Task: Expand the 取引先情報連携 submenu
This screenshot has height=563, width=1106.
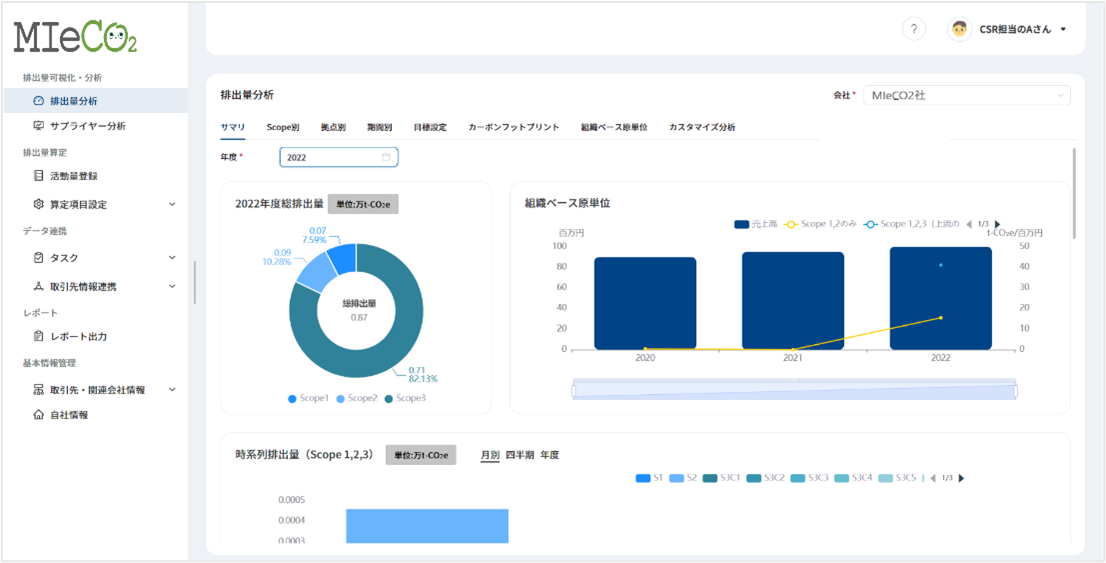Action: pos(172,287)
